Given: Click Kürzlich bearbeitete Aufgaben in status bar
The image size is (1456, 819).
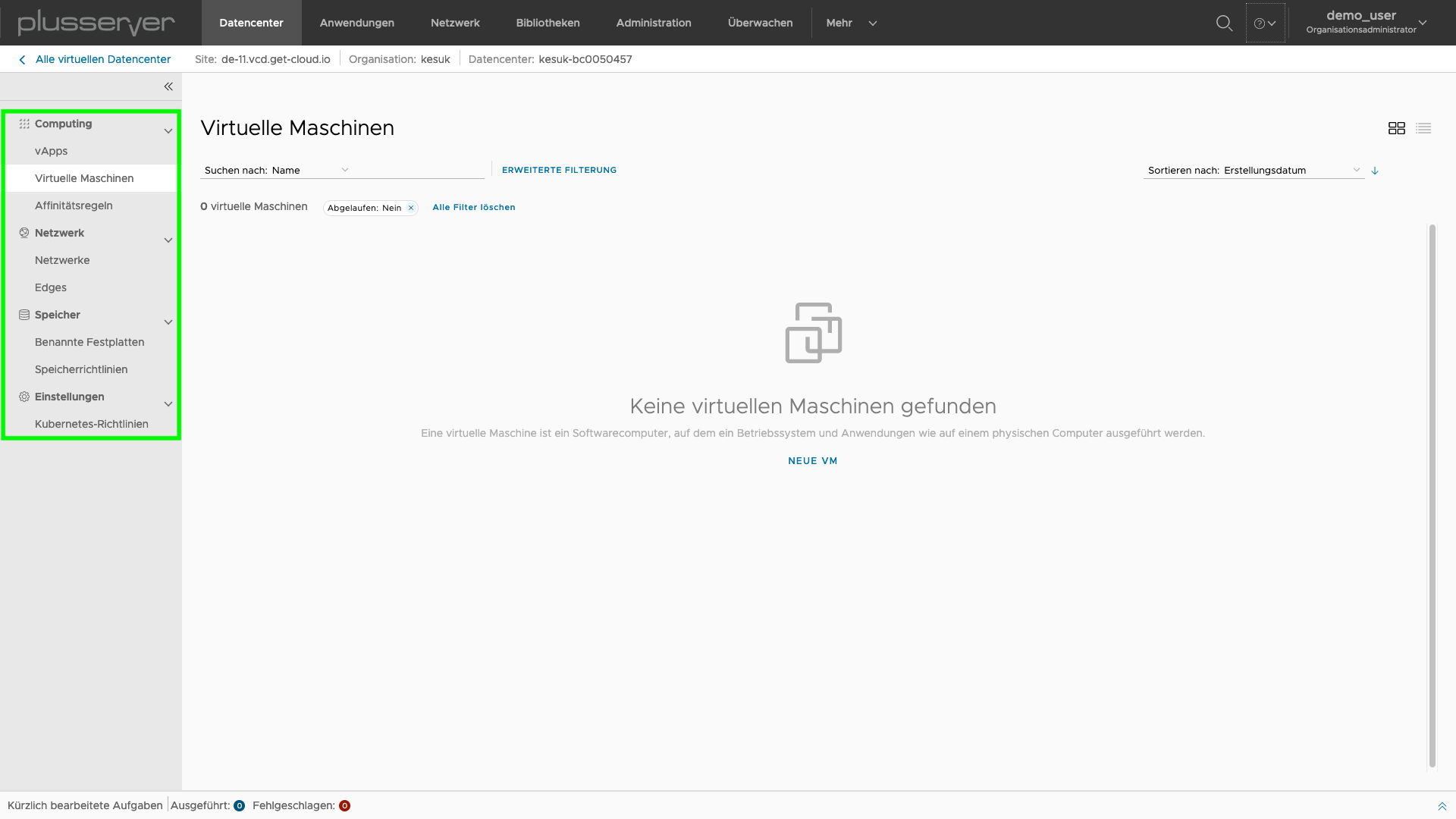Looking at the screenshot, I should pos(85,805).
